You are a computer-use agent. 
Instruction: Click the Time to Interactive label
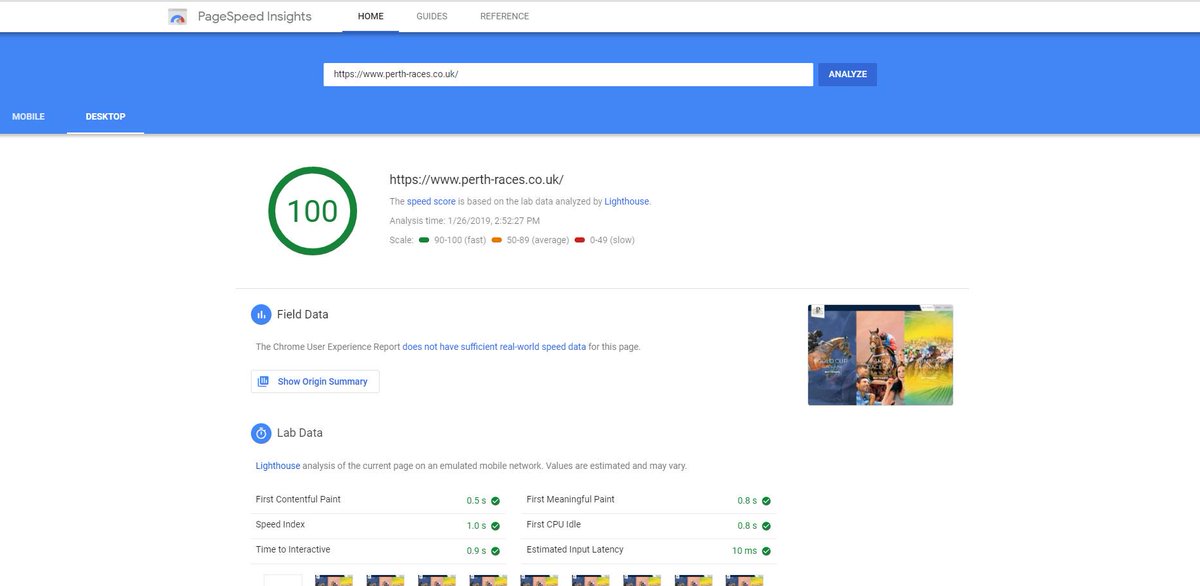click(293, 549)
